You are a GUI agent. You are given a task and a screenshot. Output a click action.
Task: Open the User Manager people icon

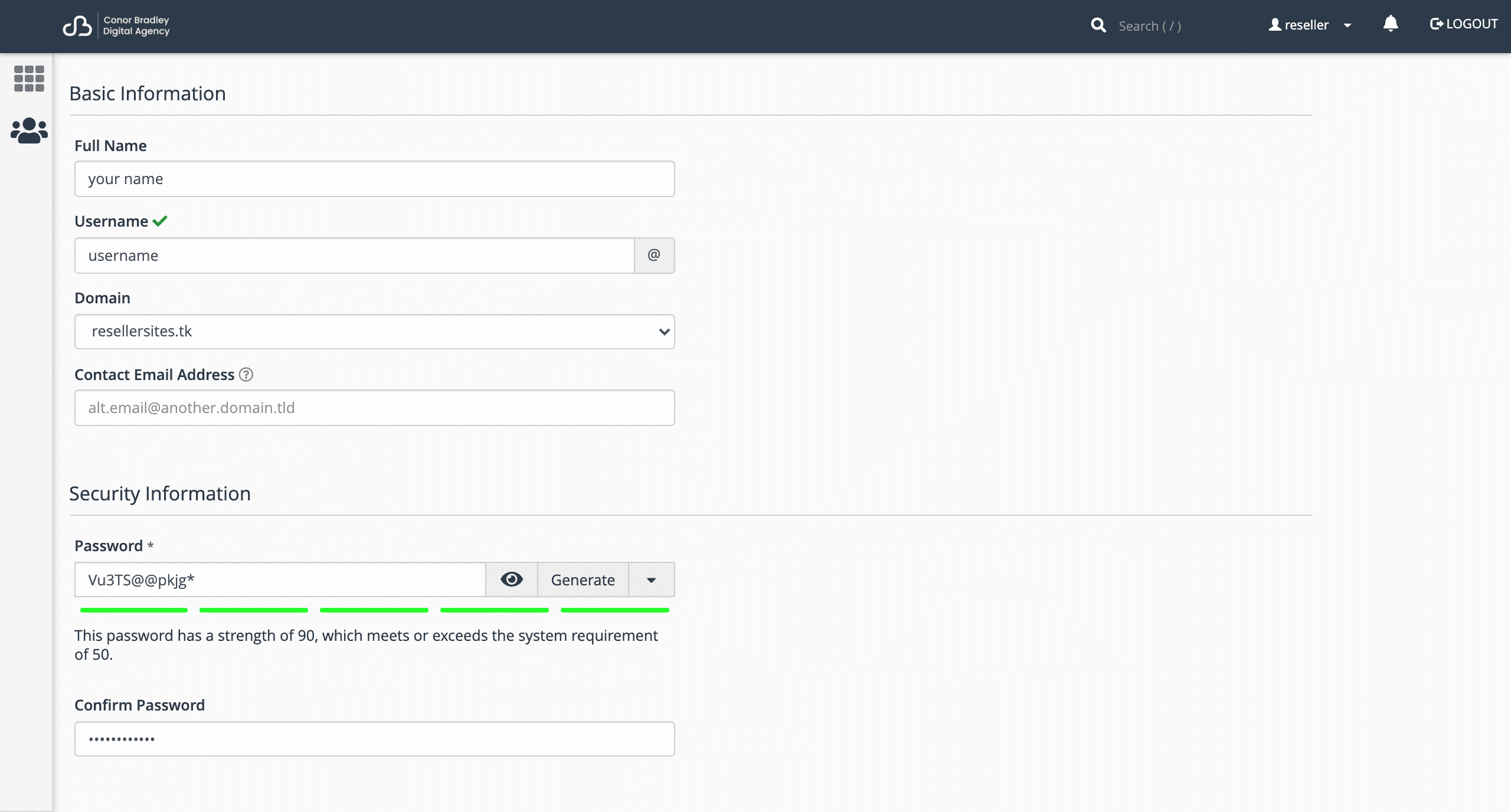tap(29, 130)
